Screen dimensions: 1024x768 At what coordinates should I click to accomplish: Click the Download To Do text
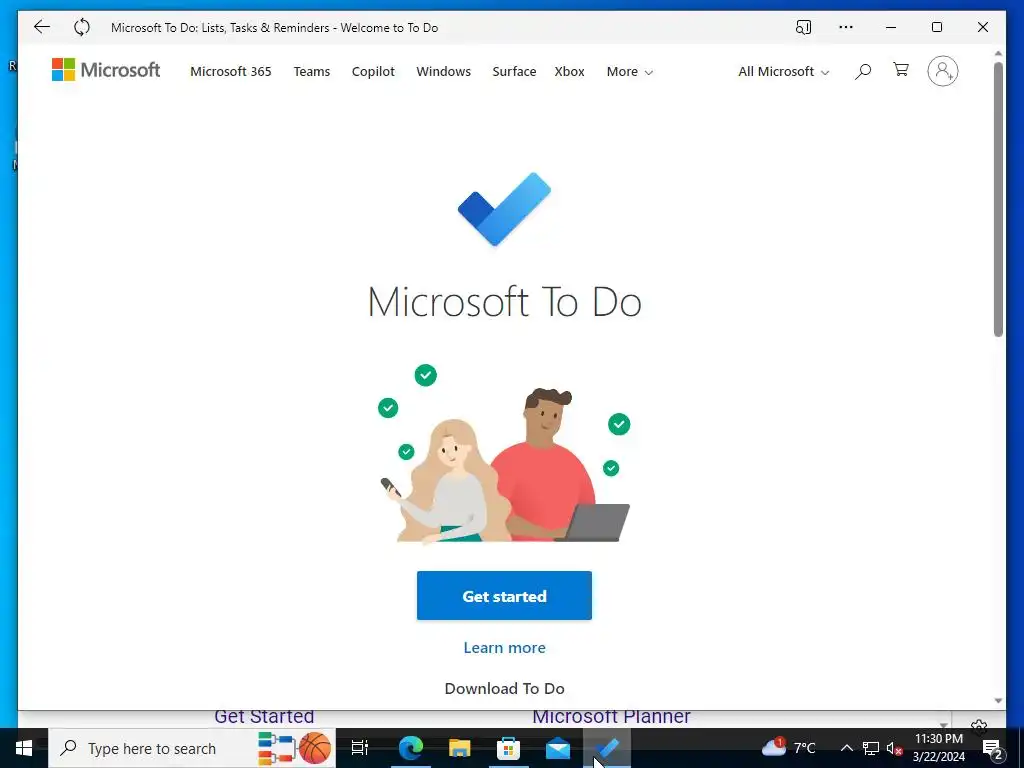coord(504,688)
